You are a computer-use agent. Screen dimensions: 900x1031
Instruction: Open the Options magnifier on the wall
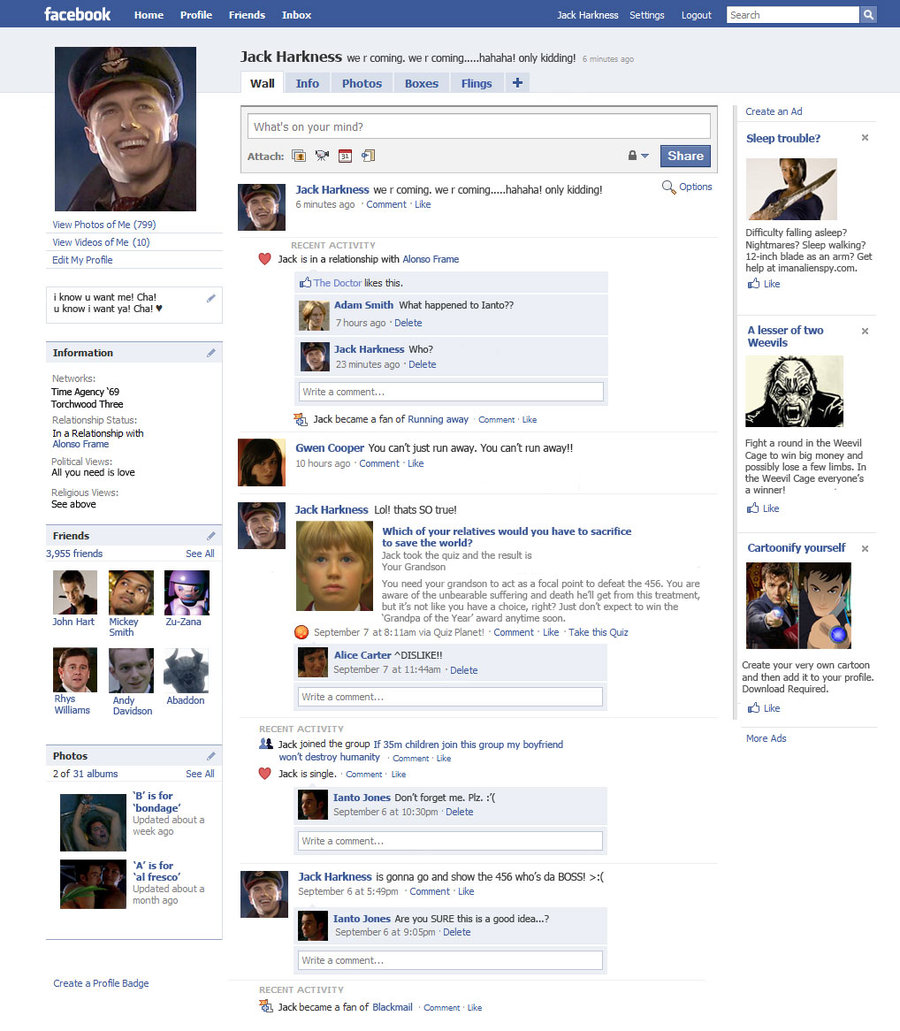tap(669, 187)
